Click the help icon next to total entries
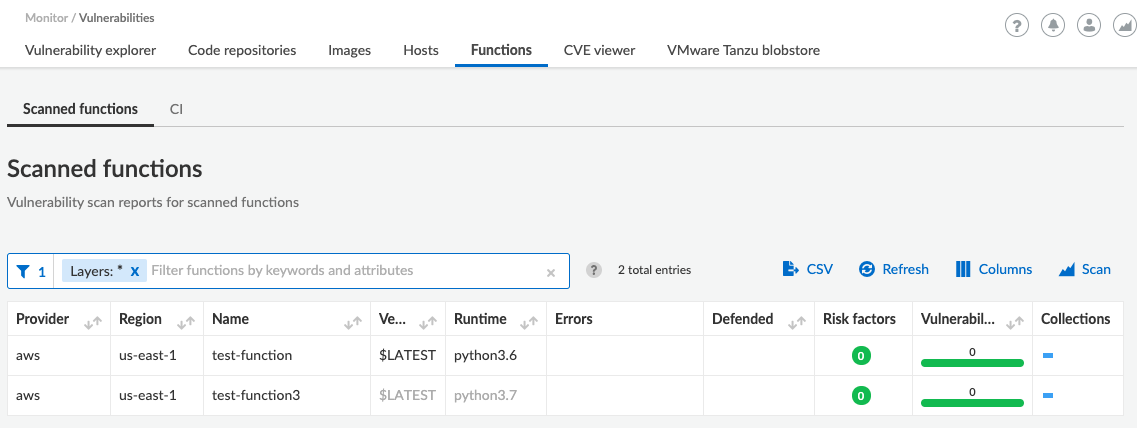The width and height of the screenshot is (1137, 428). pyautogui.click(x=594, y=270)
